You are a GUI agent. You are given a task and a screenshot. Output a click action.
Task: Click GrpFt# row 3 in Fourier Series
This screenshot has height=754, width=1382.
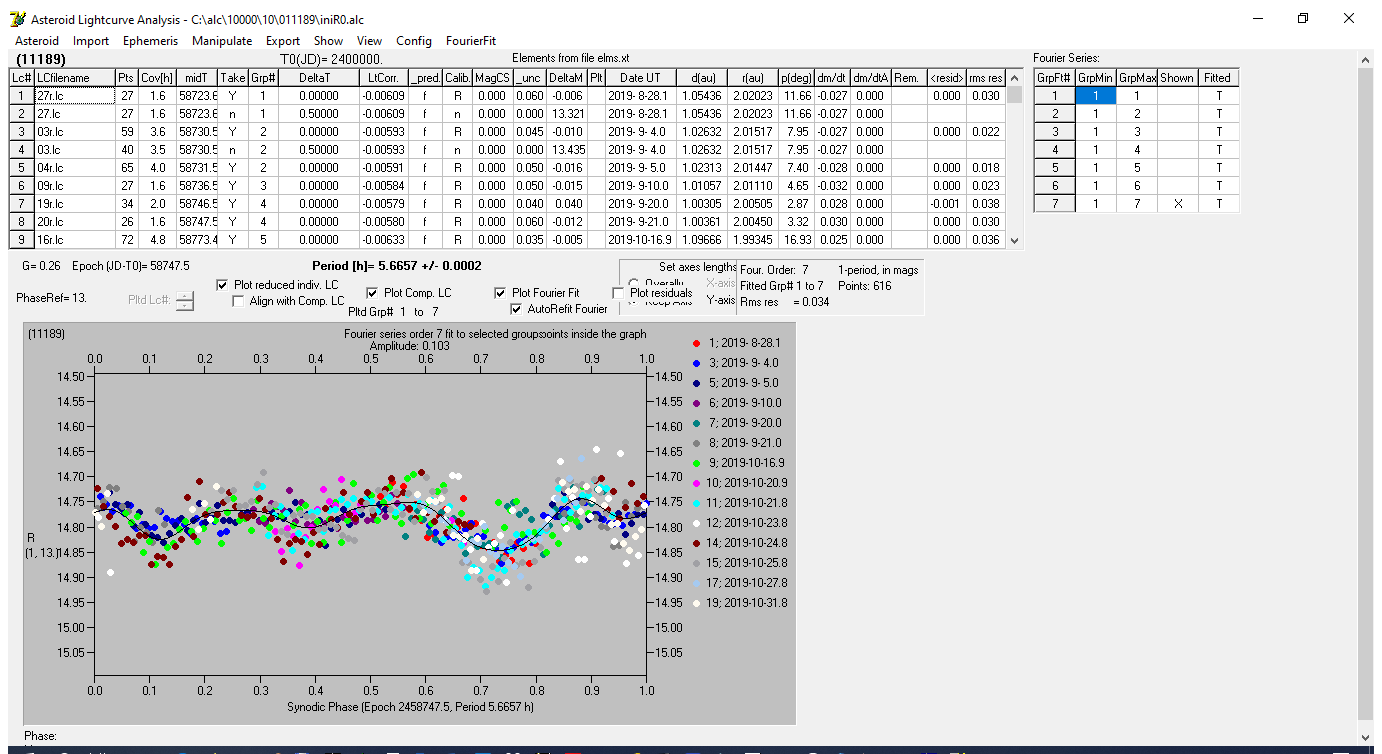point(1054,132)
